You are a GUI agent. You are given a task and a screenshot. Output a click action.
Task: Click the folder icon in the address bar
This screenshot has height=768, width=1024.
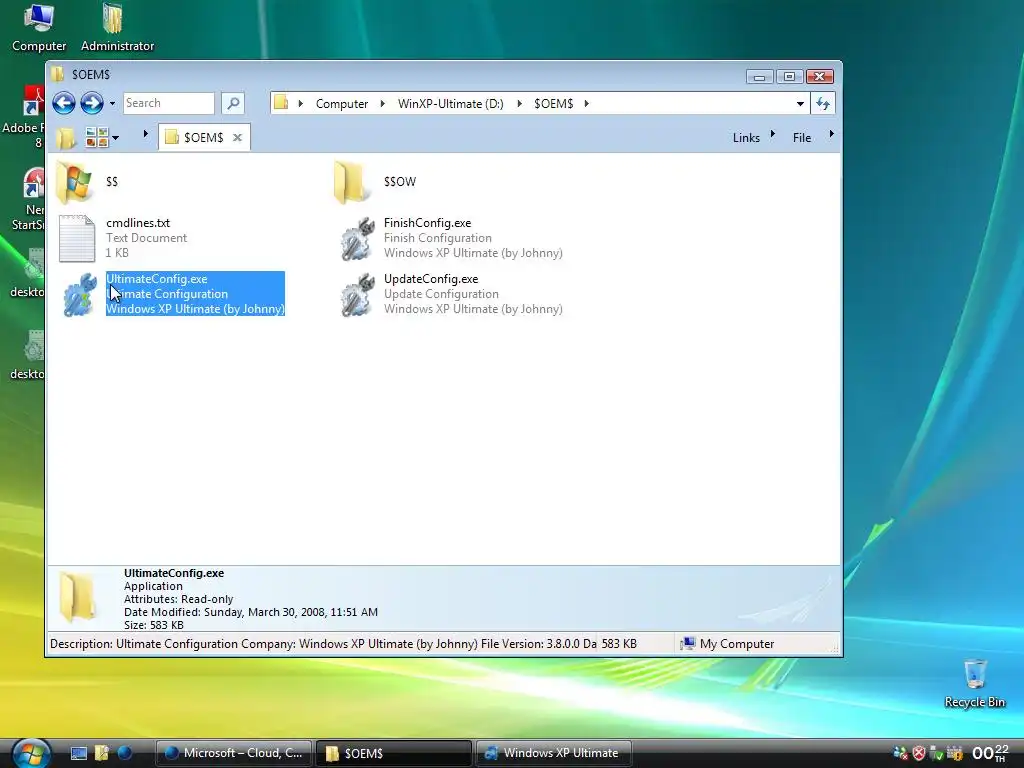click(281, 103)
